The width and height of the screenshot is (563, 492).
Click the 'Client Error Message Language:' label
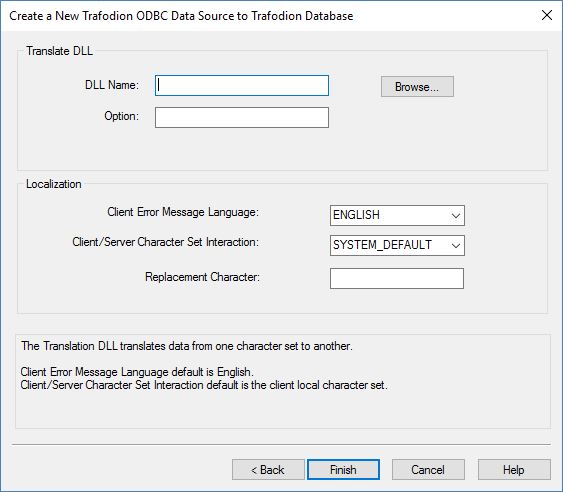click(183, 212)
